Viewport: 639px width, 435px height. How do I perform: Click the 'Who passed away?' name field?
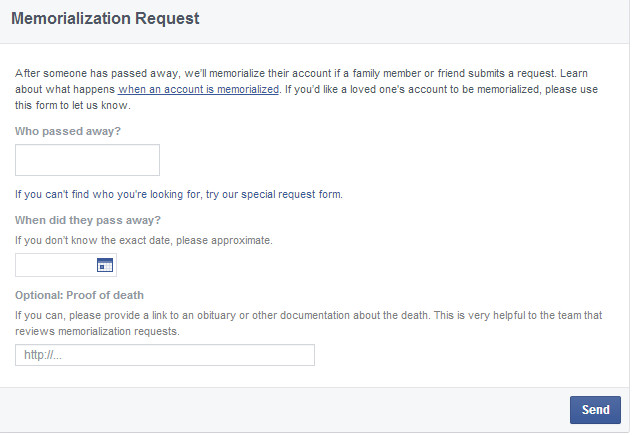pyautogui.click(x=87, y=160)
